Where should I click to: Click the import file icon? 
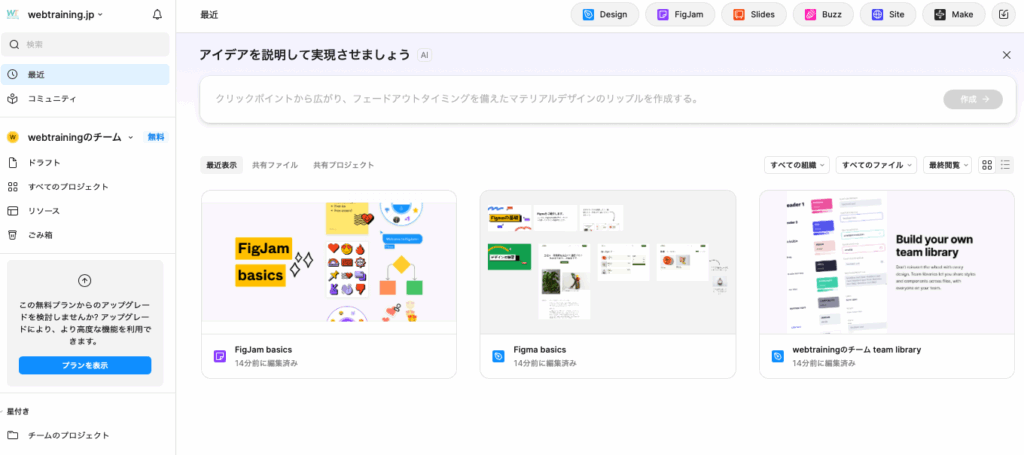tap(1002, 15)
